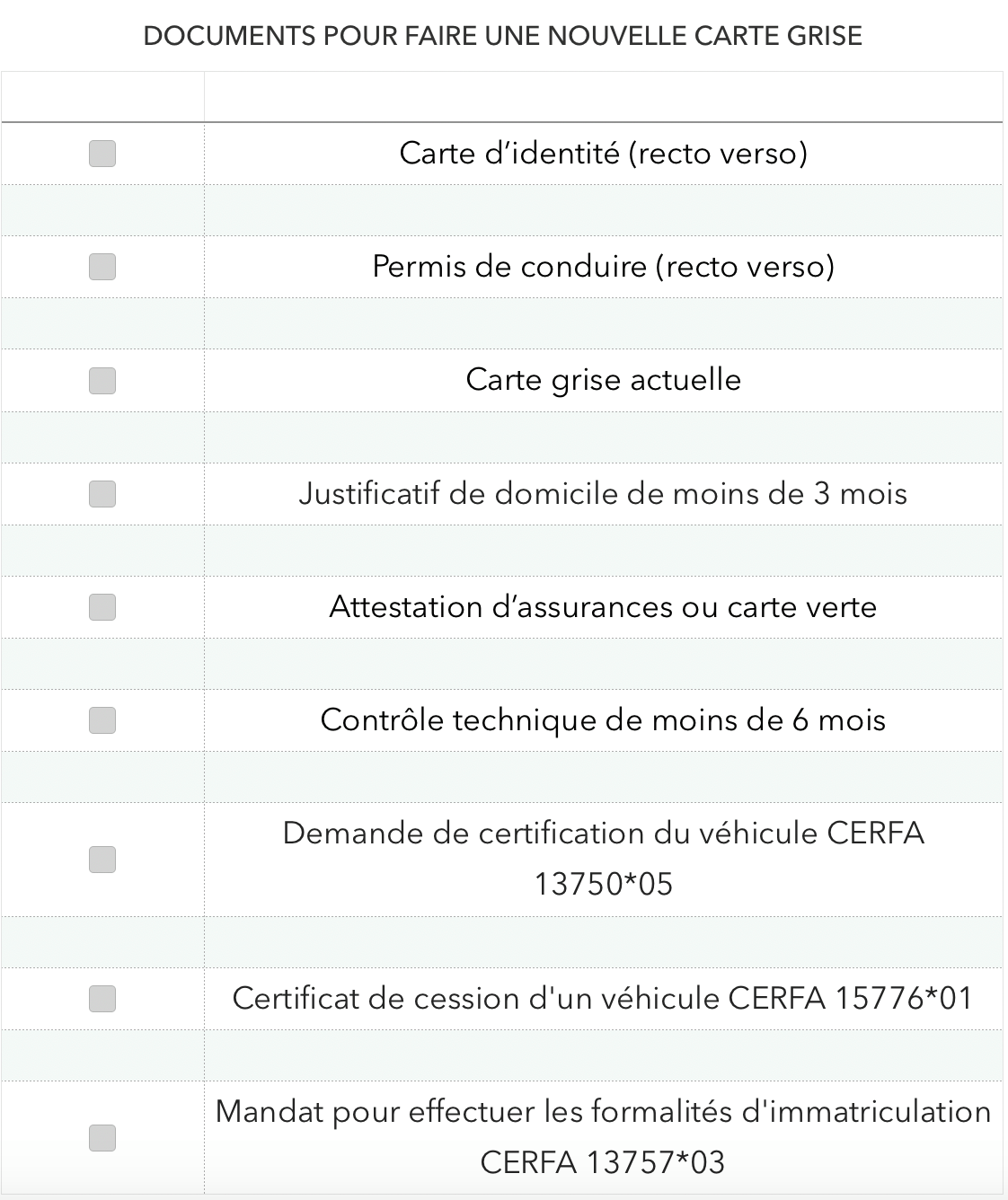The width and height of the screenshot is (1008, 1200).
Task: Select the Demande de certification du véhicule text
Action: click(604, 859)
